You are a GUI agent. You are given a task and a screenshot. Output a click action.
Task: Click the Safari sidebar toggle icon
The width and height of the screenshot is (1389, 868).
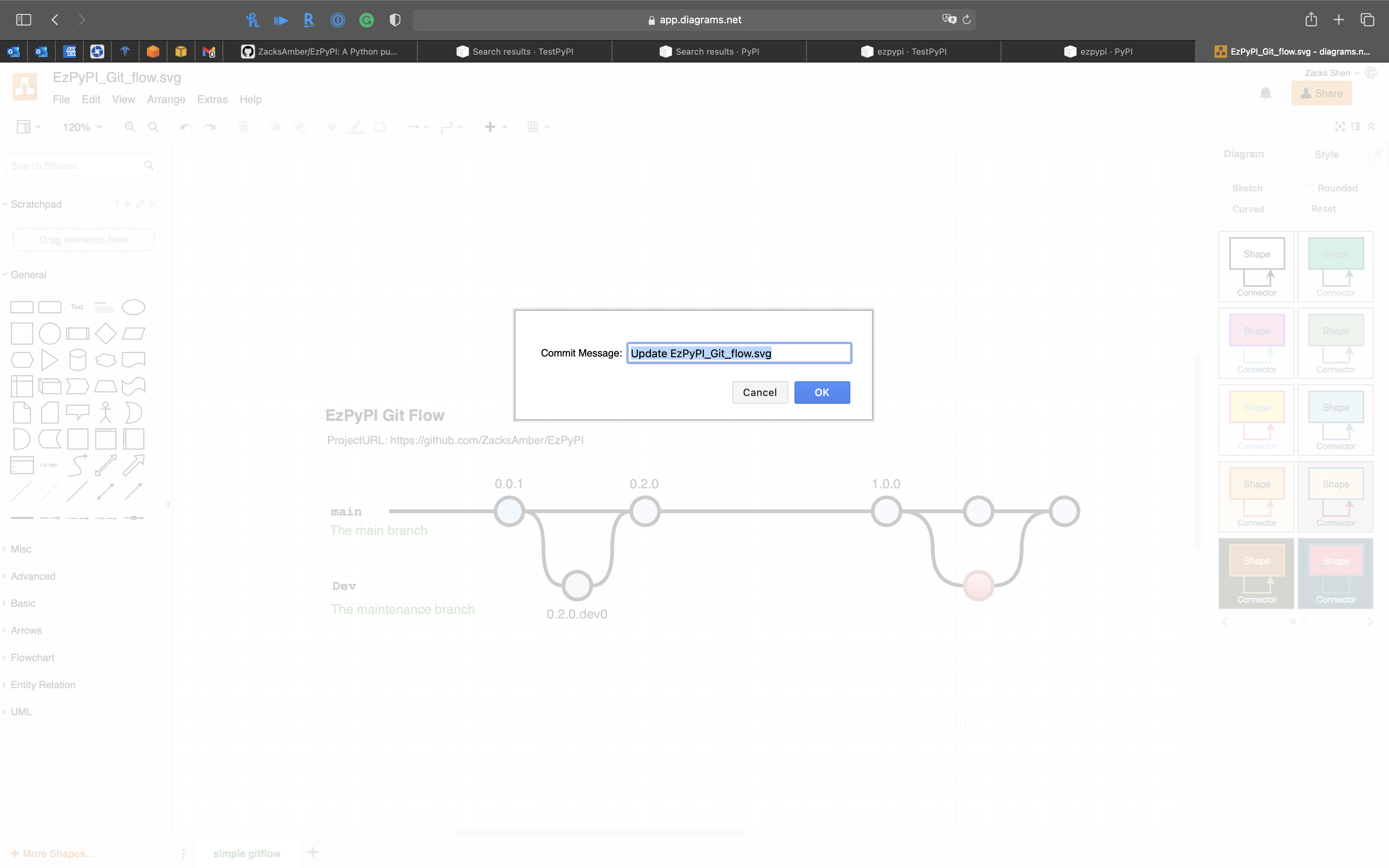pos(24,19)
